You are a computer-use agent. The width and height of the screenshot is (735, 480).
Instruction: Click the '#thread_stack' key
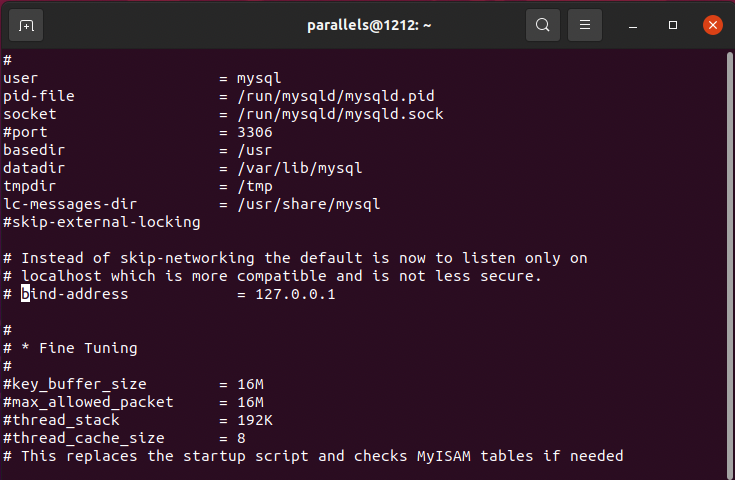coord(61,420)
